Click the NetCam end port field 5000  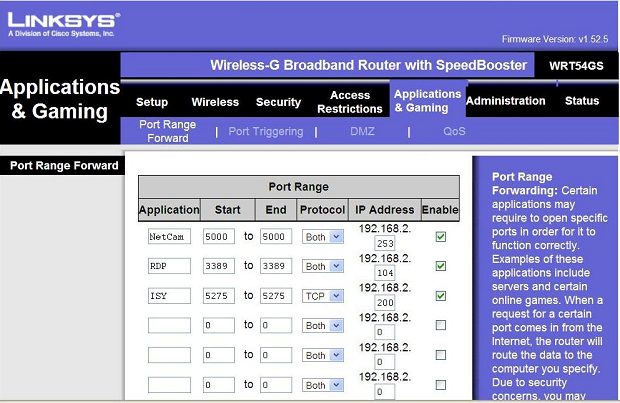click(276, 237)
